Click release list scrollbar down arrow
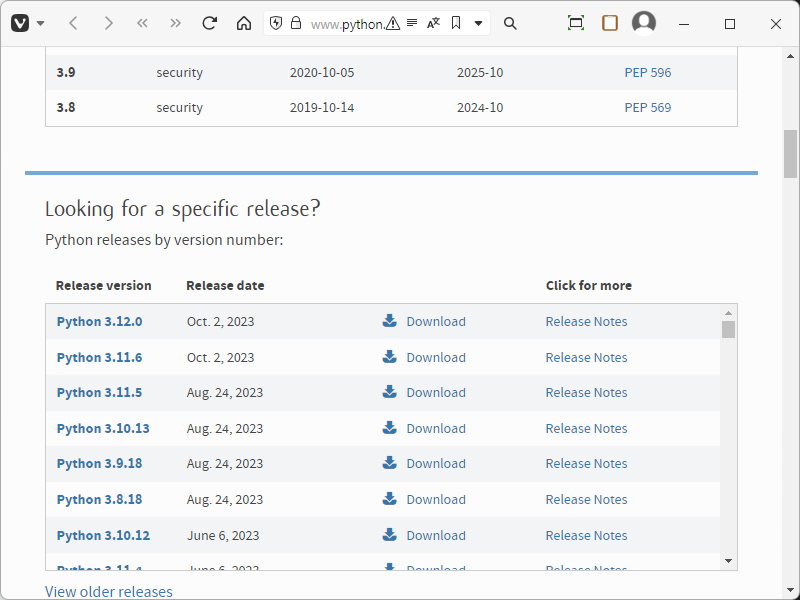Screen dimensions: 800x600 729,561
